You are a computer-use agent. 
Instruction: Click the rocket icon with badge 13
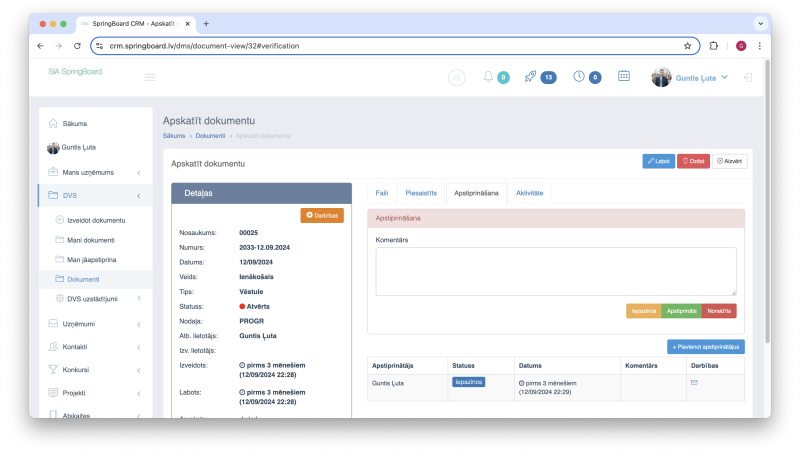pos(530,77)
